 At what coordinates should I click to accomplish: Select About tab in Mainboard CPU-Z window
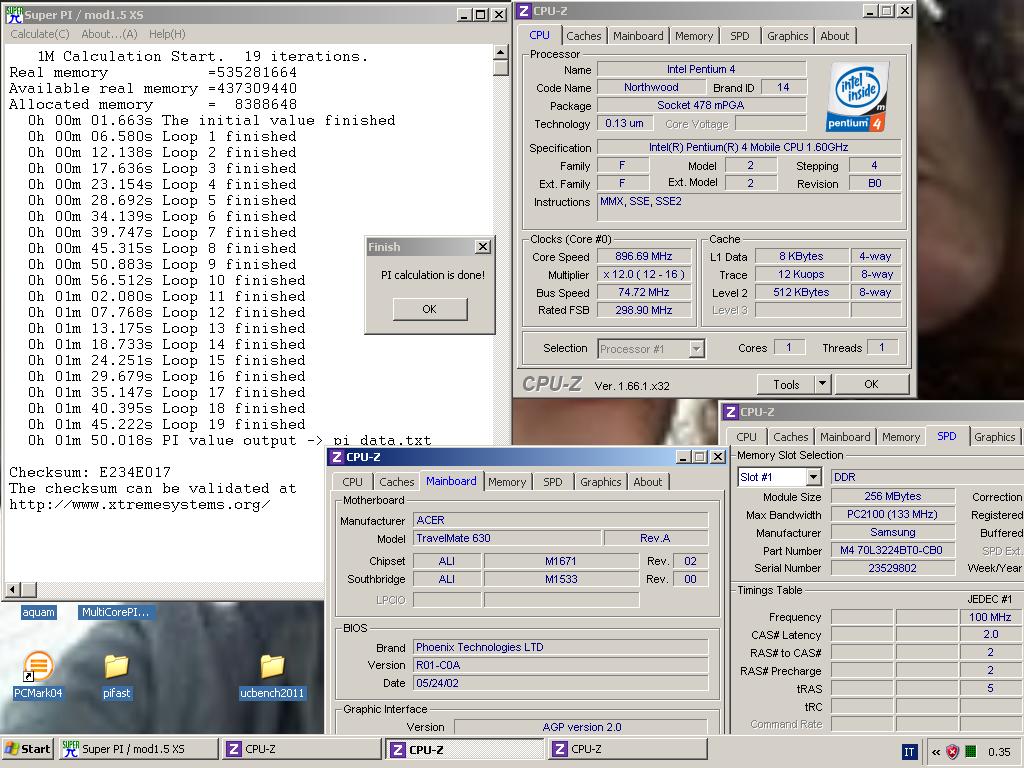647,482
